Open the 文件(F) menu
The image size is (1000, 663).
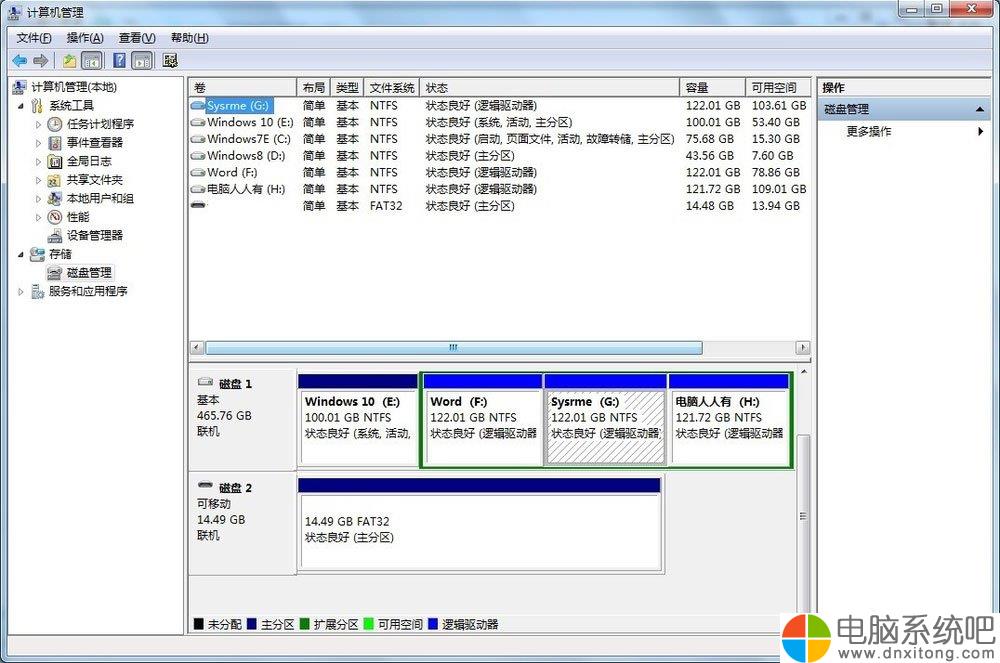pos(34,38)
